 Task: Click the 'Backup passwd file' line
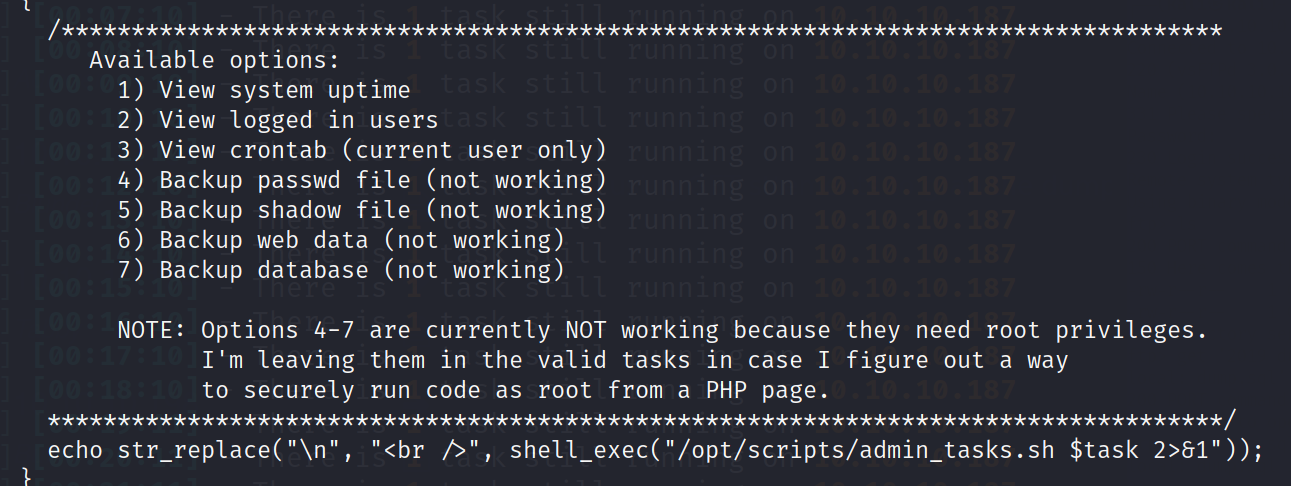coord(284,180)
